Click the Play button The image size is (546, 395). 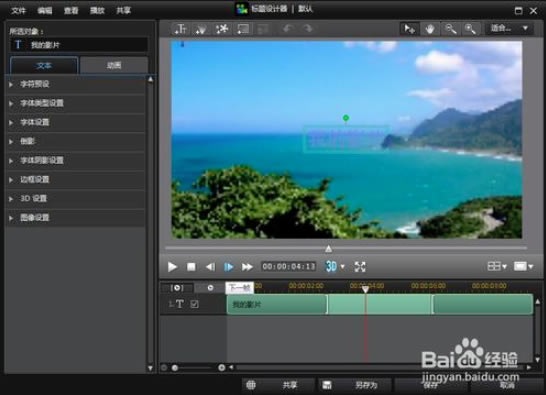point(172,267)
